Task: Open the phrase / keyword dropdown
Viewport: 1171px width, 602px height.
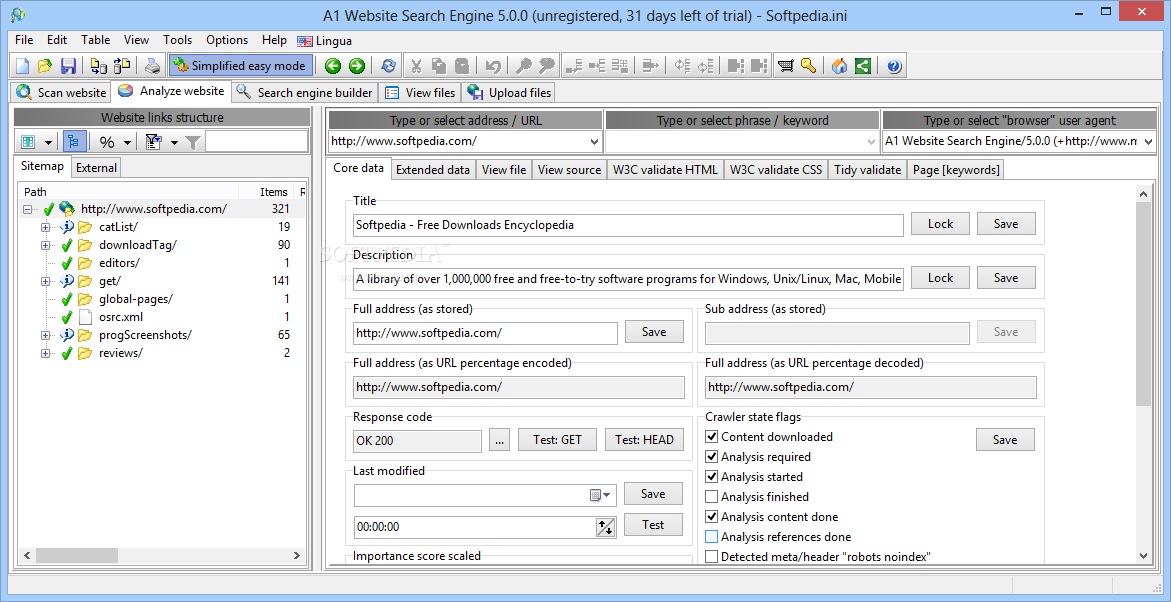Action: [872, 141]
